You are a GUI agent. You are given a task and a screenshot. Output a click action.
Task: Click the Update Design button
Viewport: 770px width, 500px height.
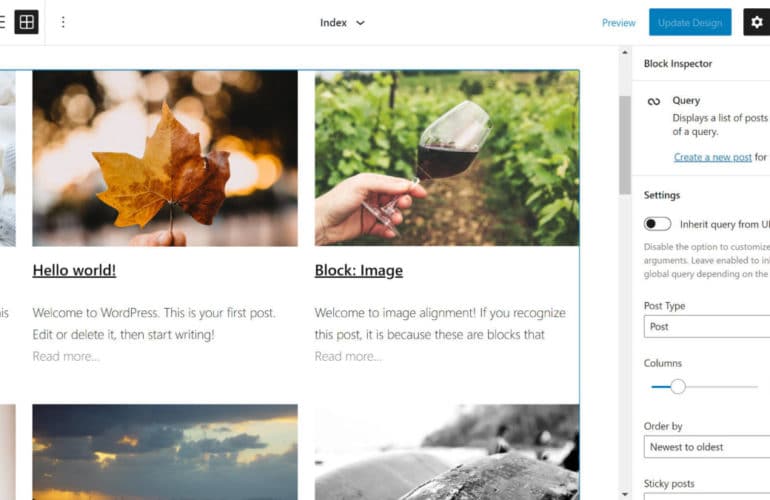pos(690,22)
